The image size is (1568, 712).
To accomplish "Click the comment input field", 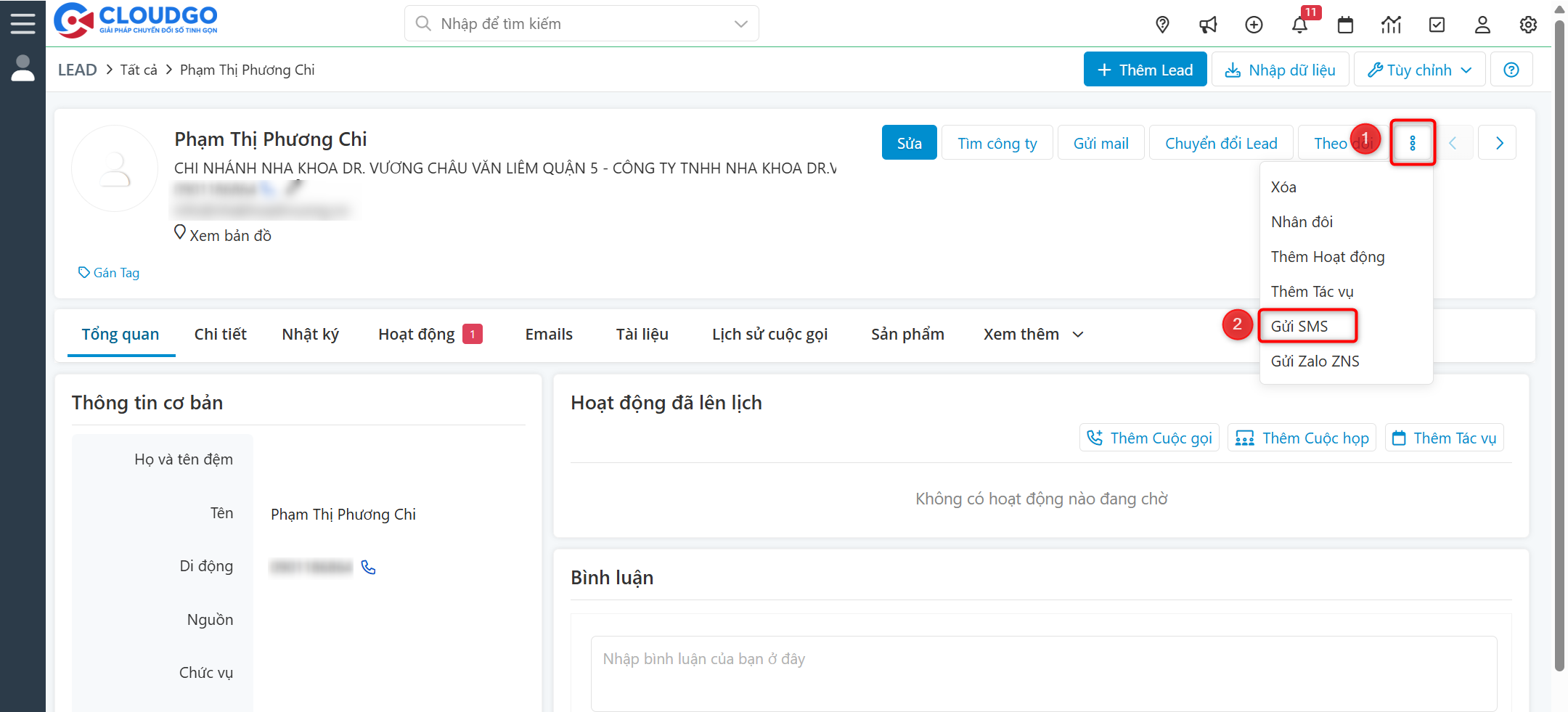I will click(1043, 673).
